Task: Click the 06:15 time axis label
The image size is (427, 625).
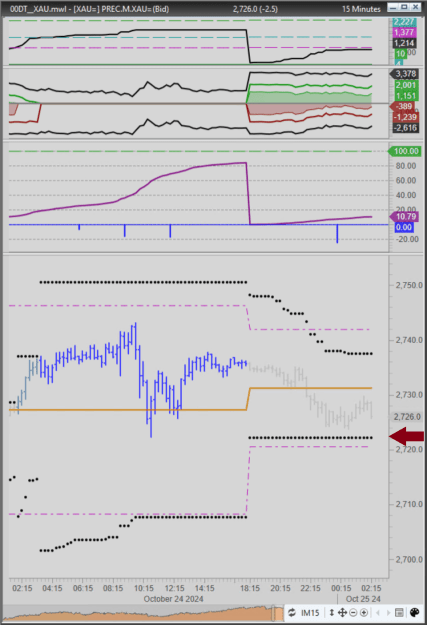Action: point(83,588)
